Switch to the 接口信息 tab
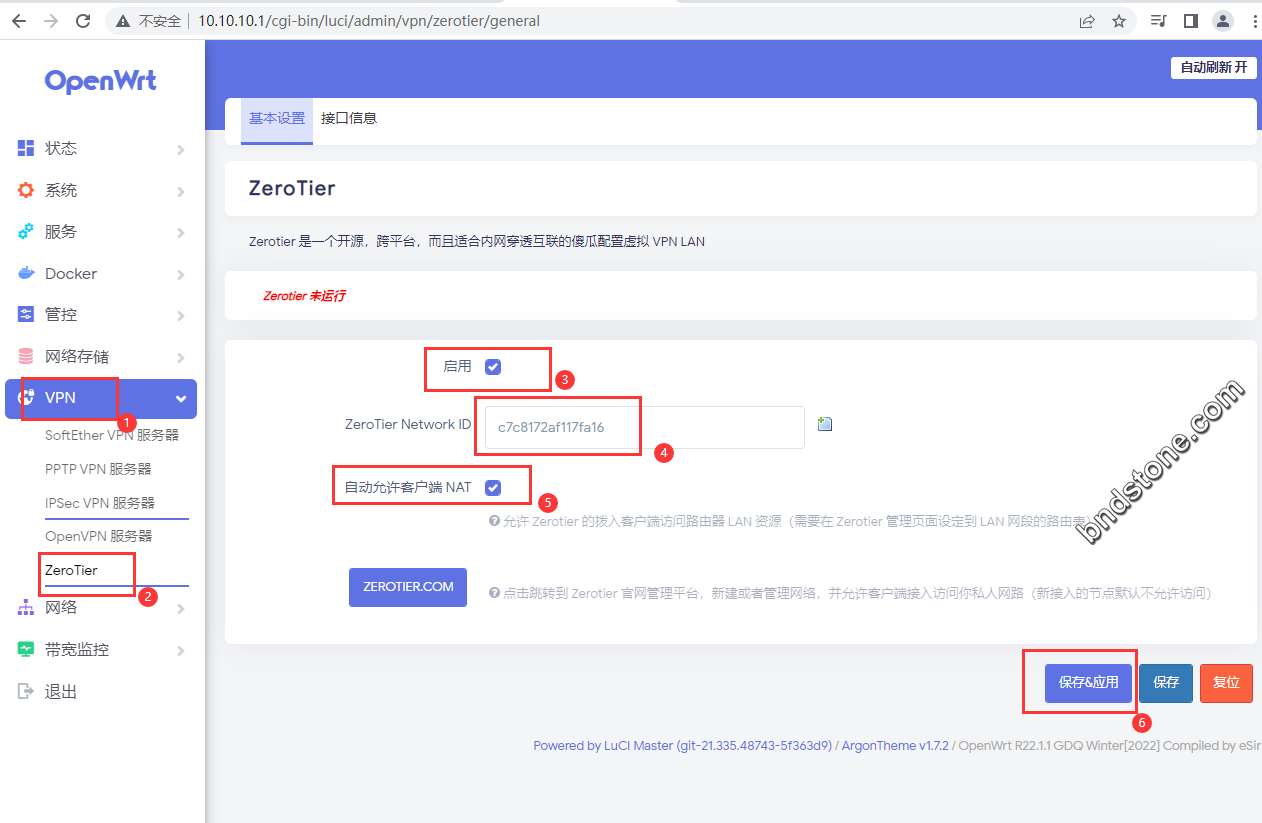Image resolution: width=1262 pixels, height=823 pixels. click(349, 118)
